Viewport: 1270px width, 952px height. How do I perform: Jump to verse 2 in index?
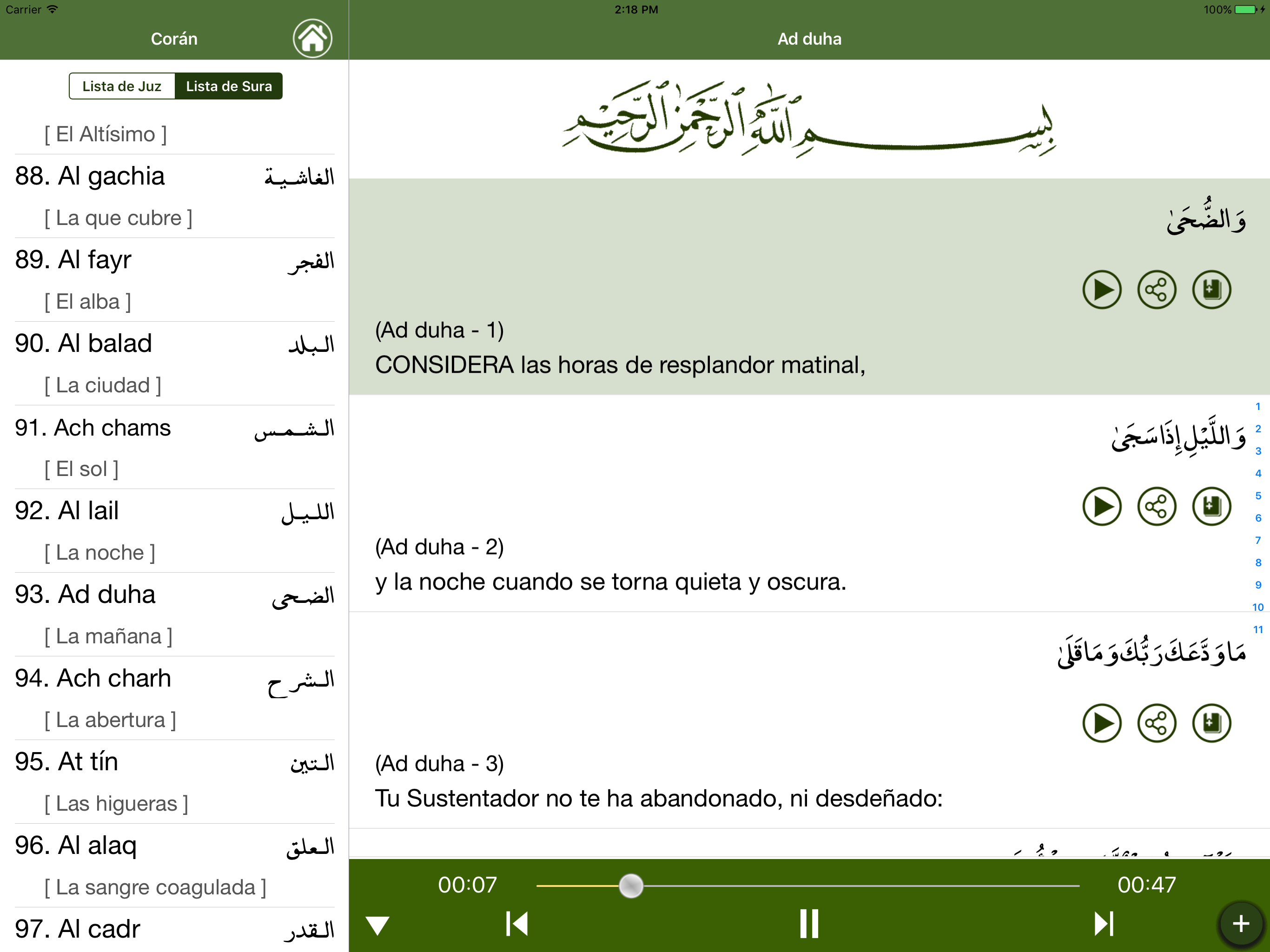click(1258, 429)
